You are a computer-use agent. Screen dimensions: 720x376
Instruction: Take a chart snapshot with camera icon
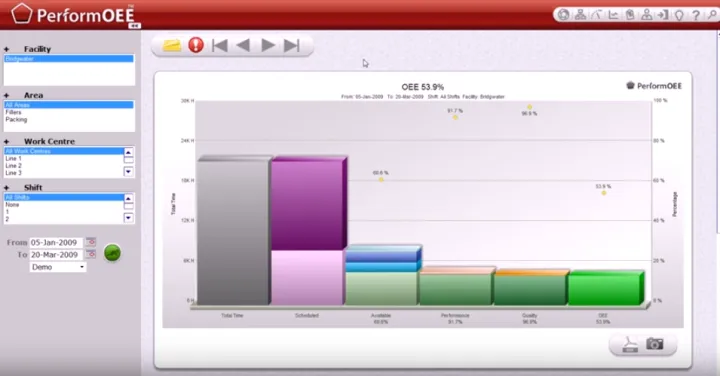pos(655,343)
